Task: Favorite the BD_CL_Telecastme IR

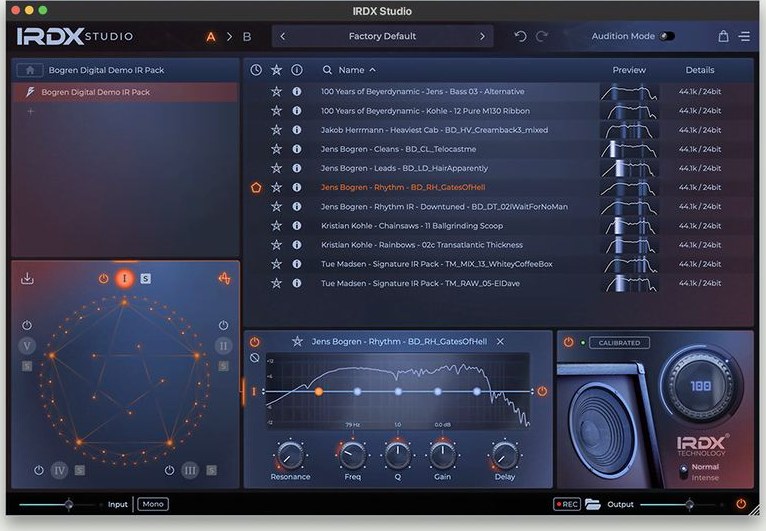Action: (277, 149)
